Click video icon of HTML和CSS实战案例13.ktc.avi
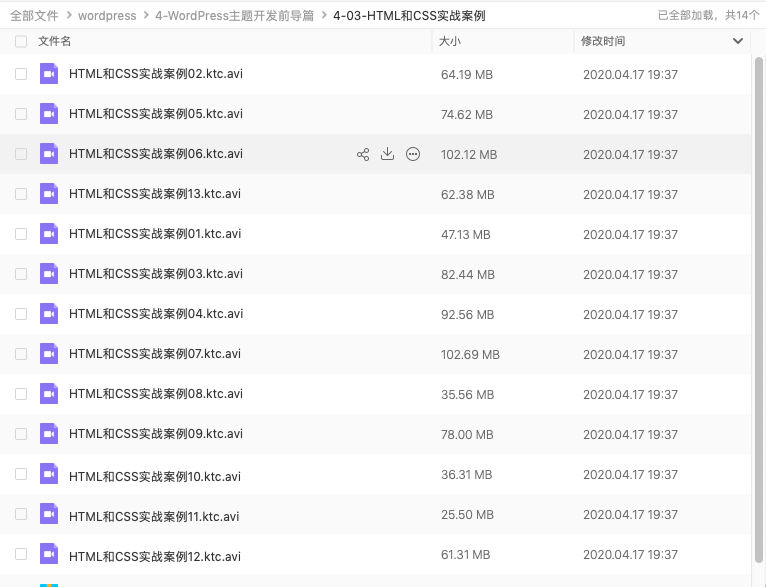 (x=49, y=194)
